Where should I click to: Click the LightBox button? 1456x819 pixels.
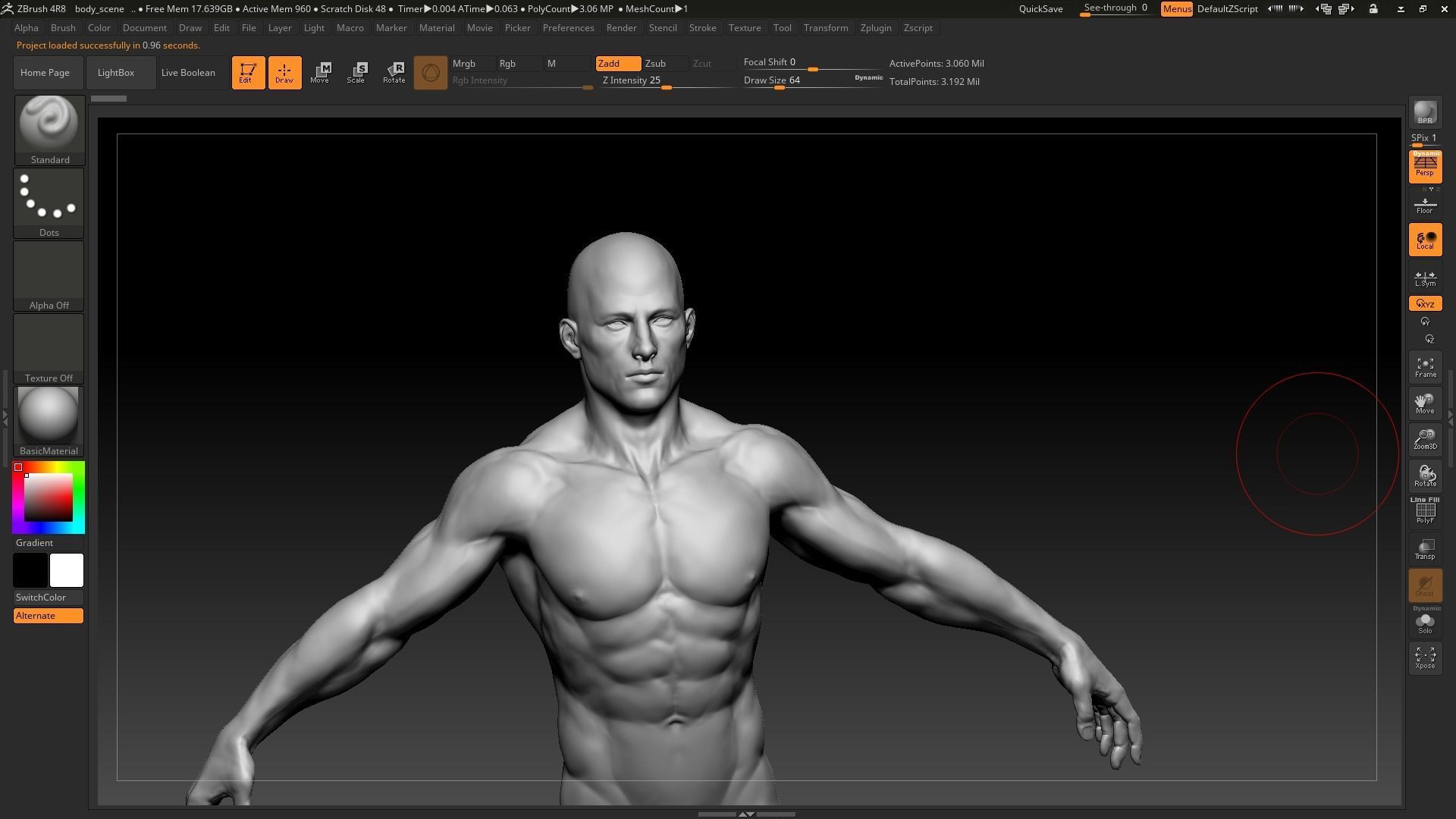115,72
